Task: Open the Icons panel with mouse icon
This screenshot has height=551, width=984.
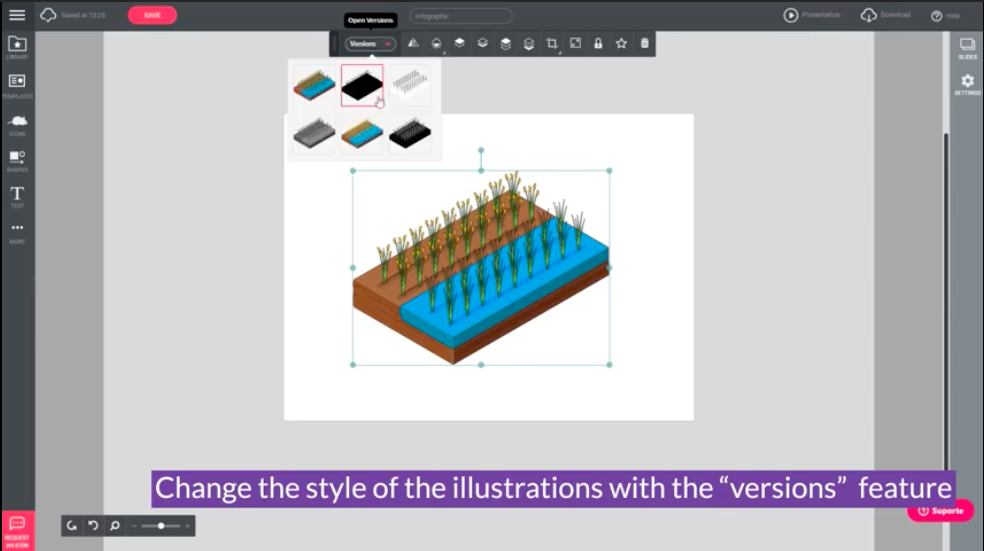Action: pos(17,122)
